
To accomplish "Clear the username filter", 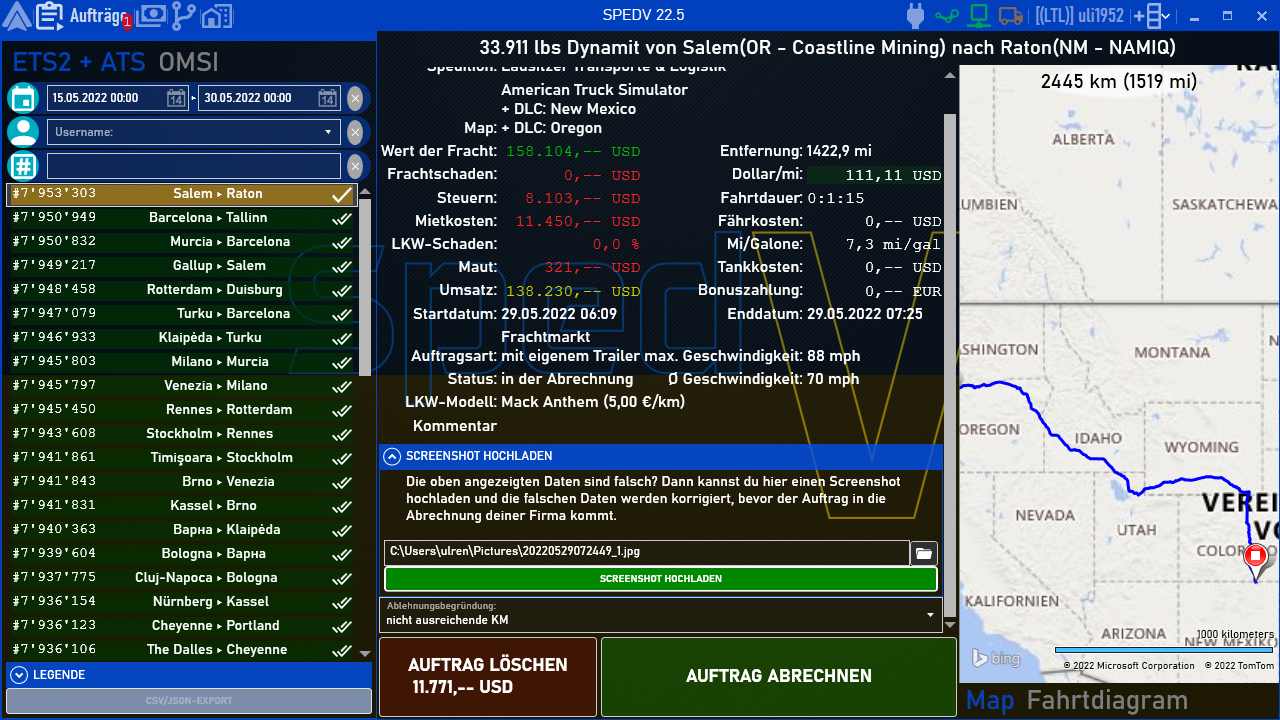I will 355,132.
